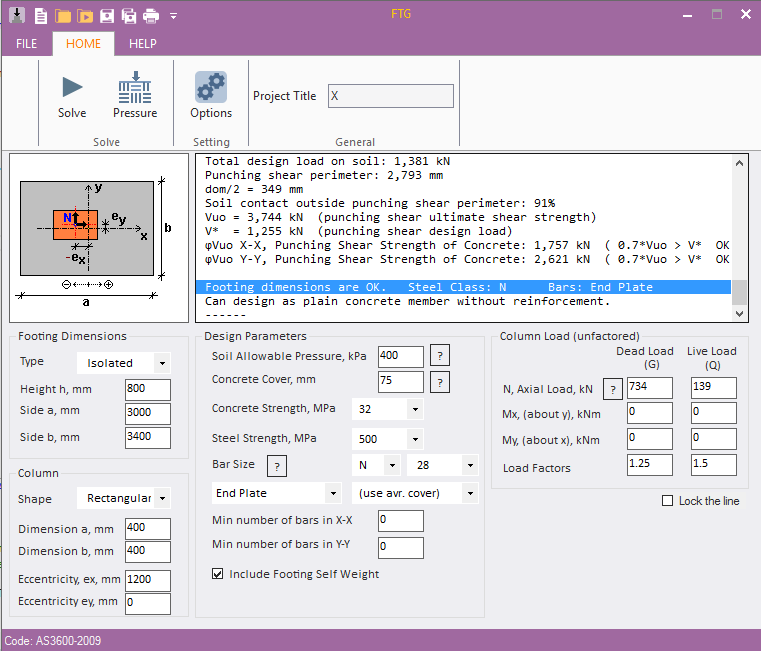Image resolution: width=761 pixels, height=651 pixels.
Task: Click help button beside Soil Allowable Pressure
Action: tap(439, 356)
